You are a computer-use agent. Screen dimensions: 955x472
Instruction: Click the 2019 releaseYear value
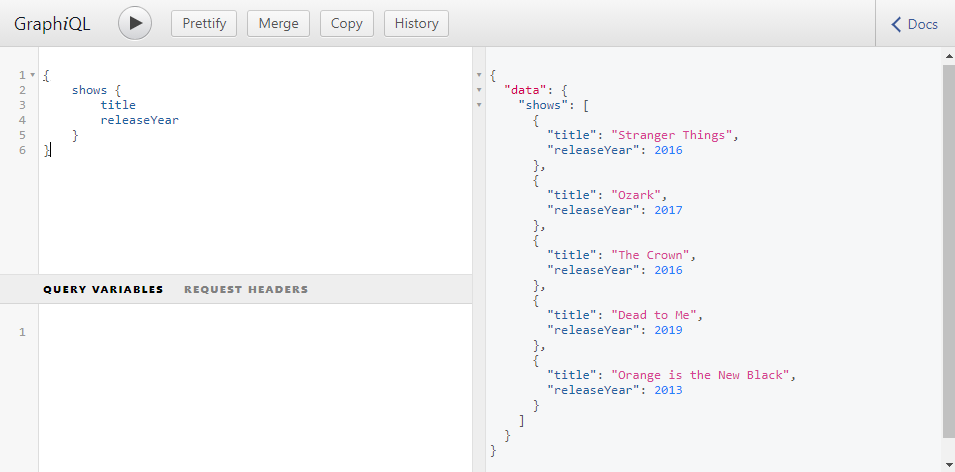click(x=668, y=330)
